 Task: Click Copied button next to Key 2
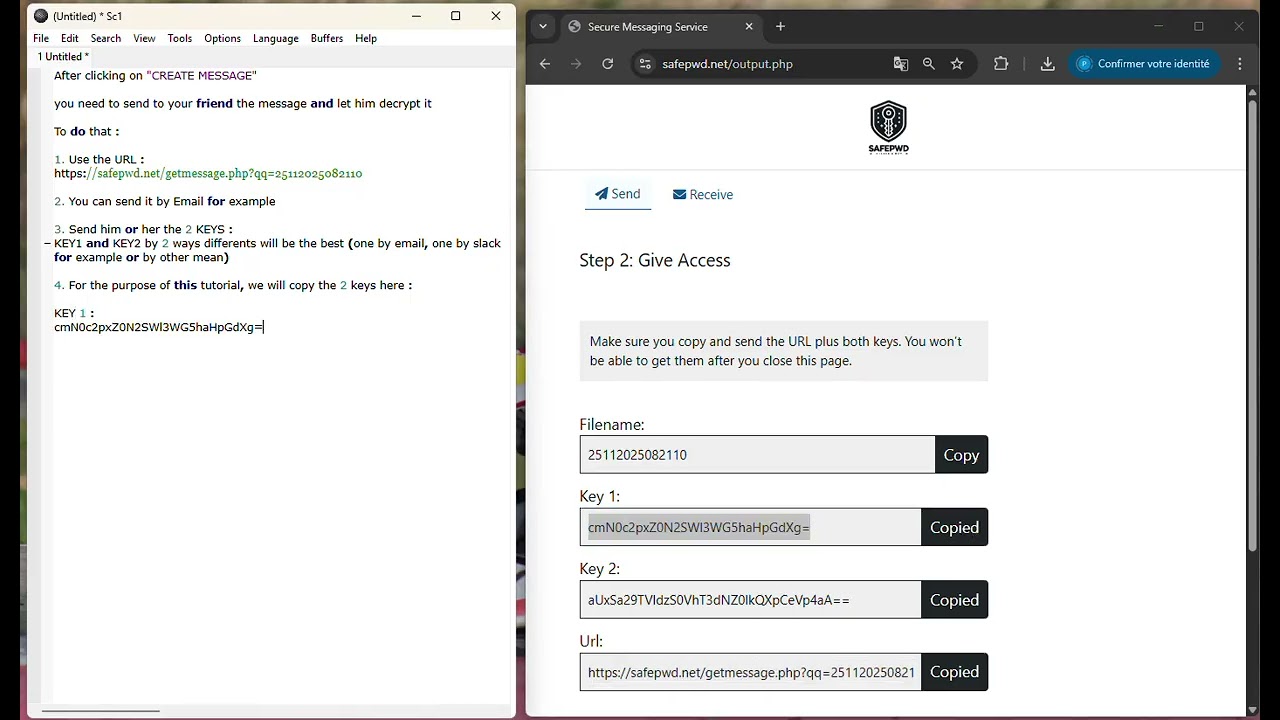954,600
